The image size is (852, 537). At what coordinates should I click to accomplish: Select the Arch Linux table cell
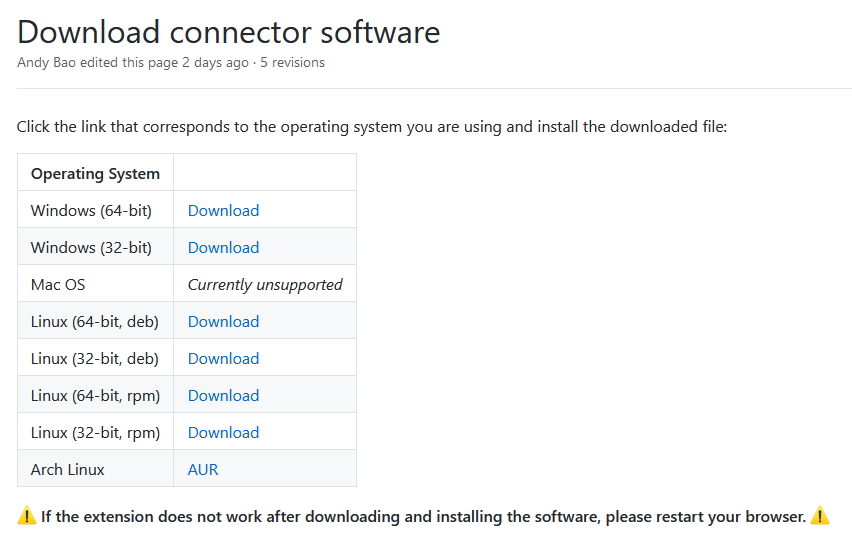click(96, 468)
